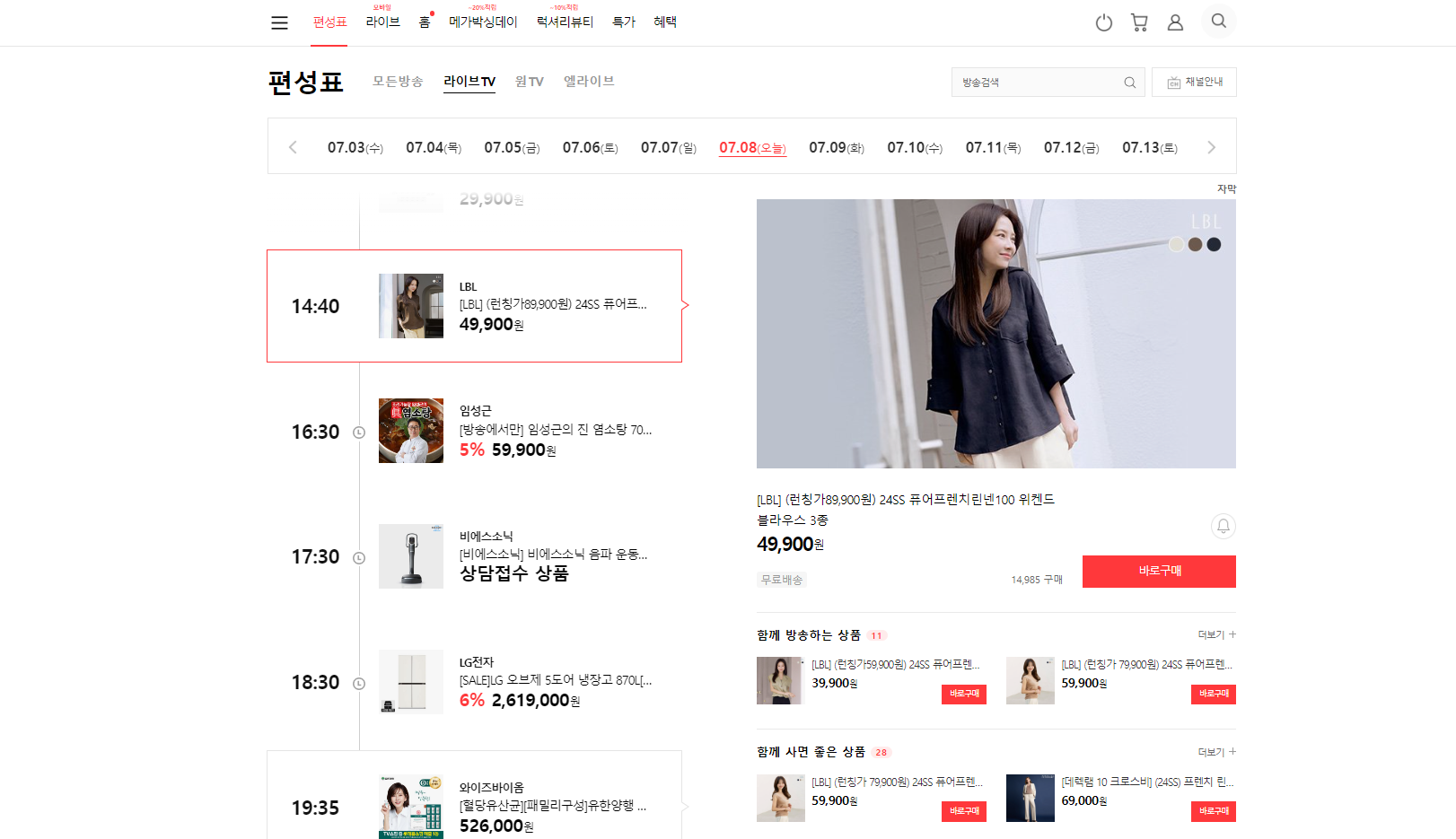The width and height of the screenshot is (1456, 839).
Task: Open 임성근 염소탕 thumbnail
Action: 411,431
